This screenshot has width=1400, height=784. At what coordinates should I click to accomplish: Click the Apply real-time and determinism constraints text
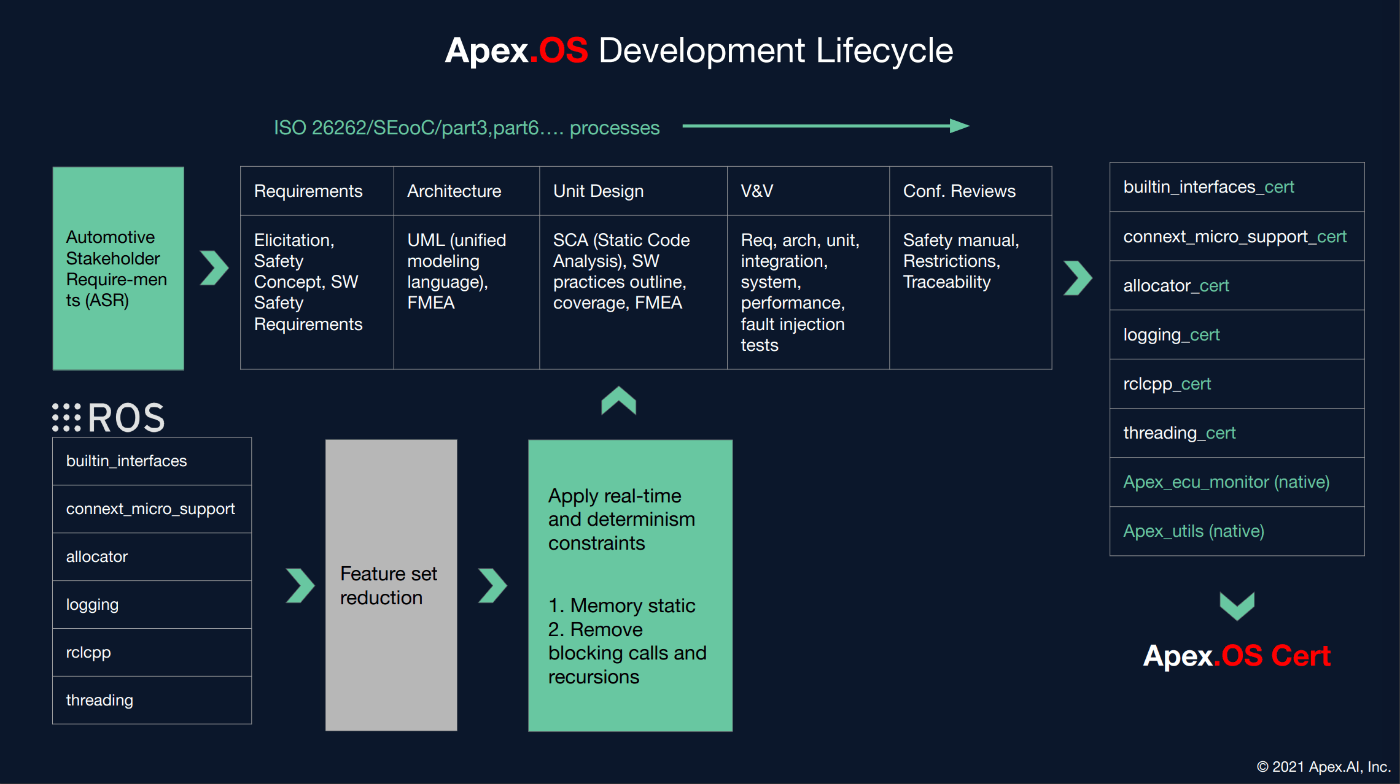tap(621, 520)
